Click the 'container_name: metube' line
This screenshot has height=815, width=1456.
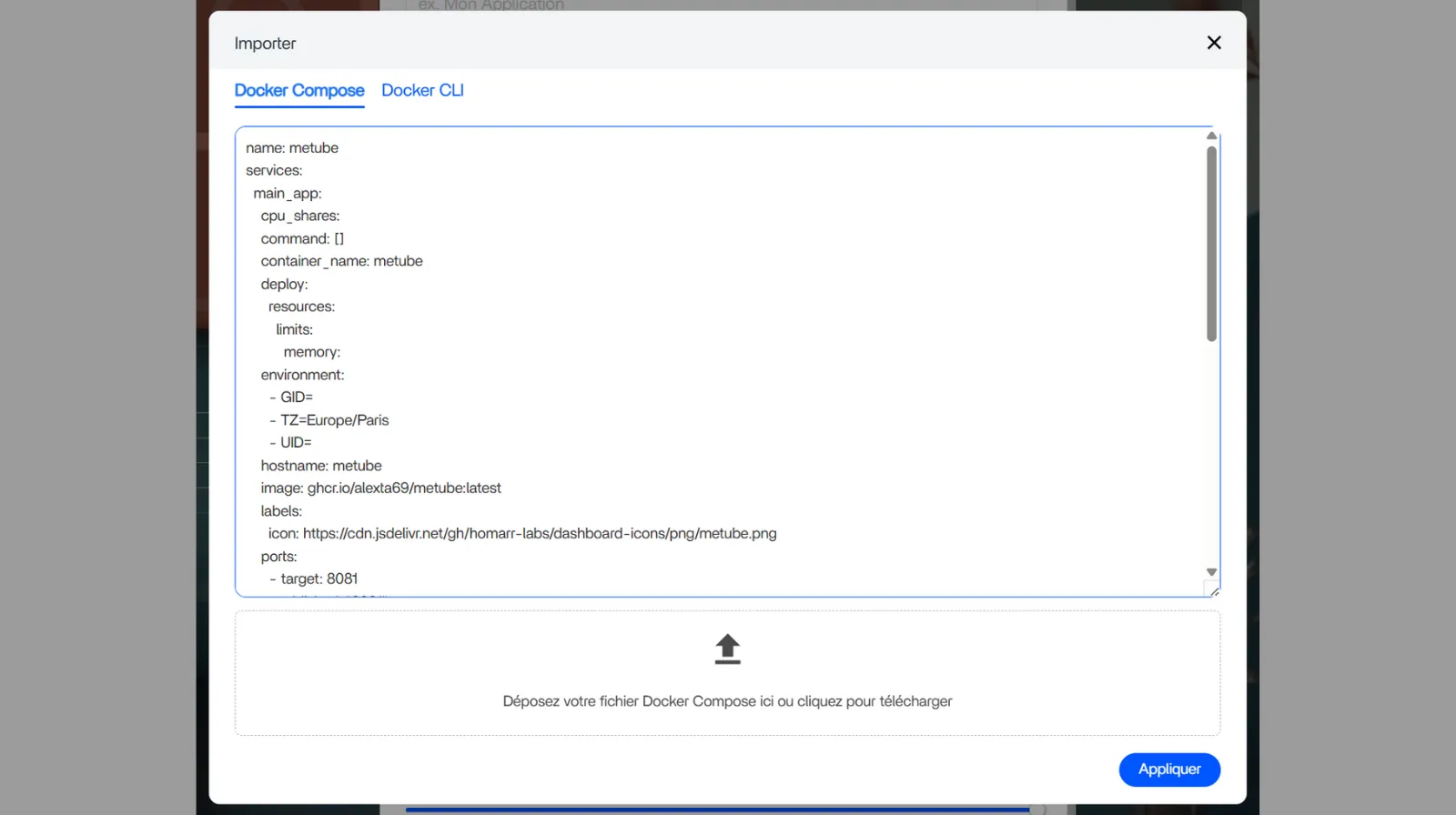point(341,261)
